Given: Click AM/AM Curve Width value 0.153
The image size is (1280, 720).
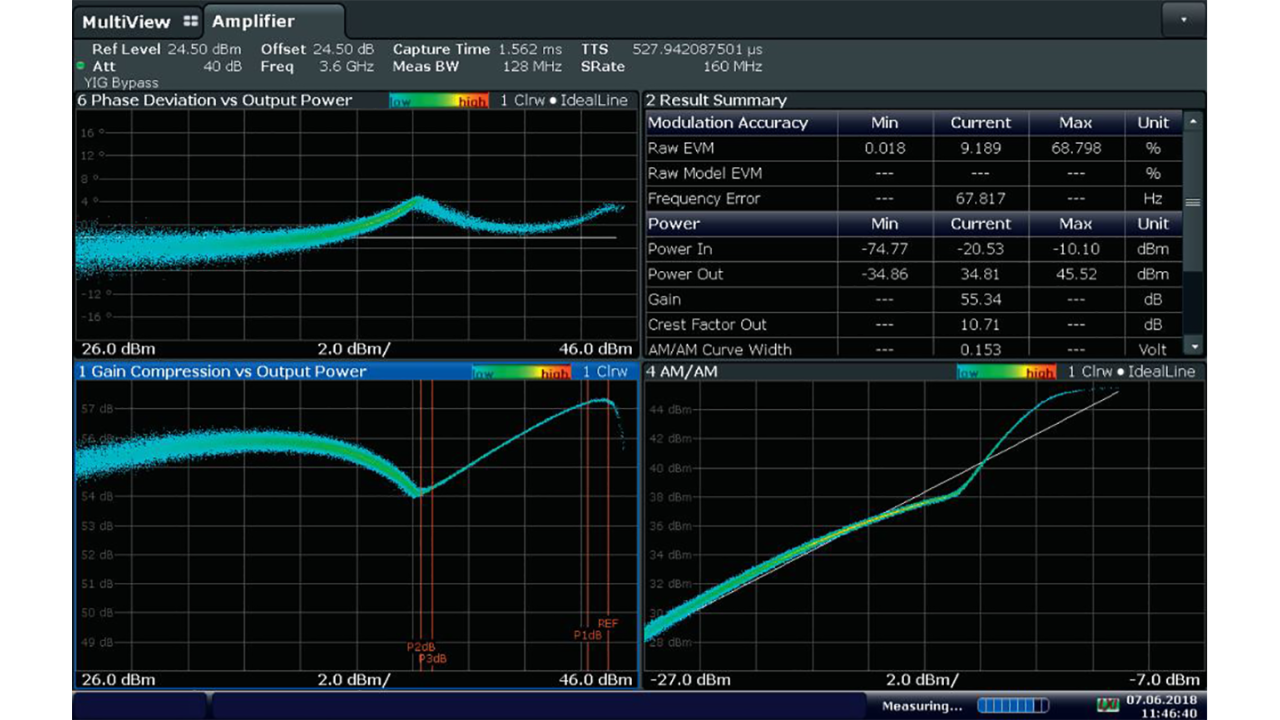Looking at the screenshot, I should (980, 349).
